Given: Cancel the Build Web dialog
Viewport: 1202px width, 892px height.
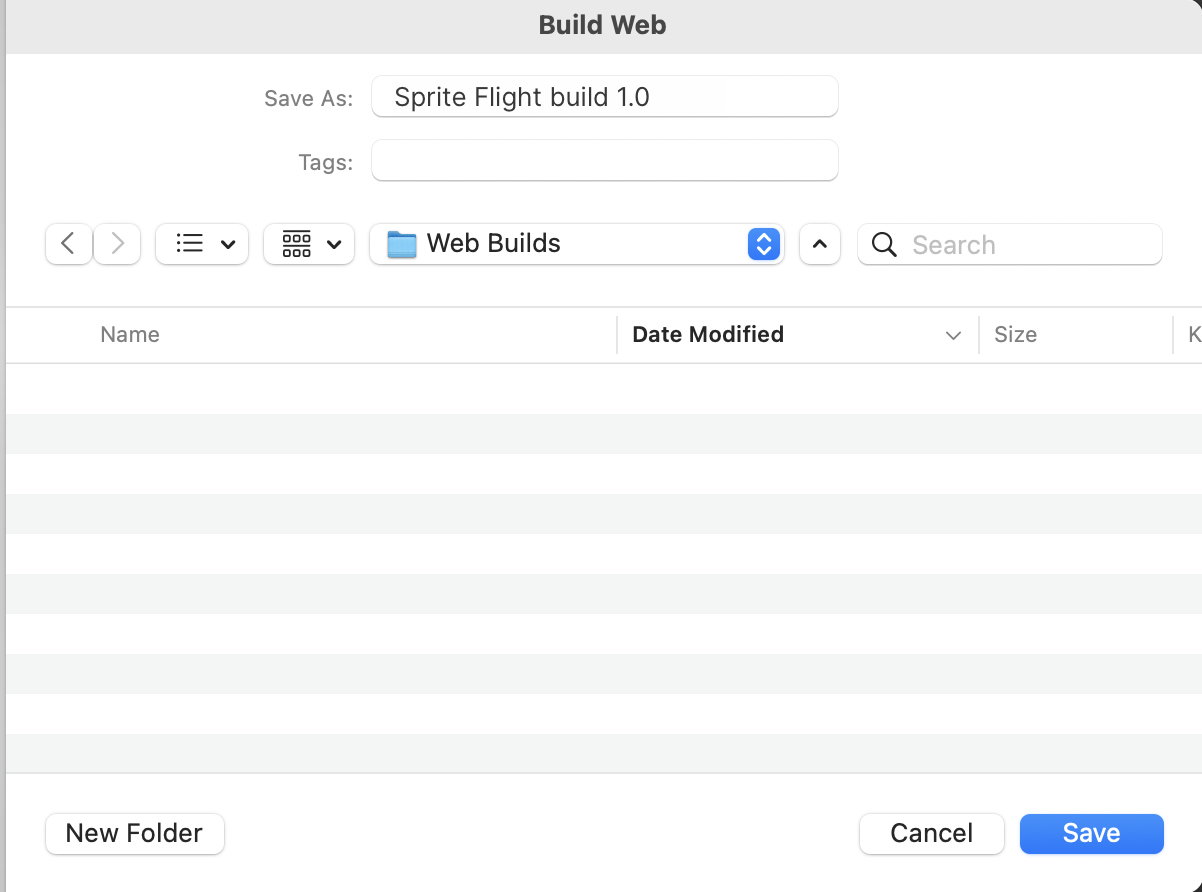Looking at the screenshot, I should pos(931,833).
